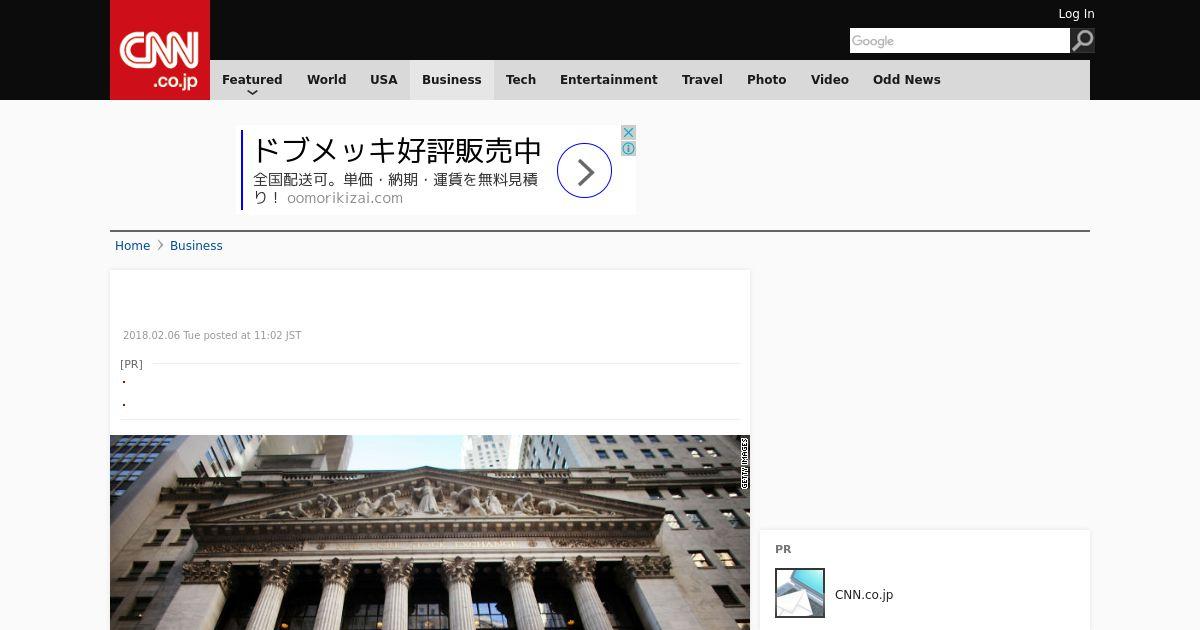1200x630 pixels.
Task: Click the circular arrow button in the ad
Action: point(584,171)
